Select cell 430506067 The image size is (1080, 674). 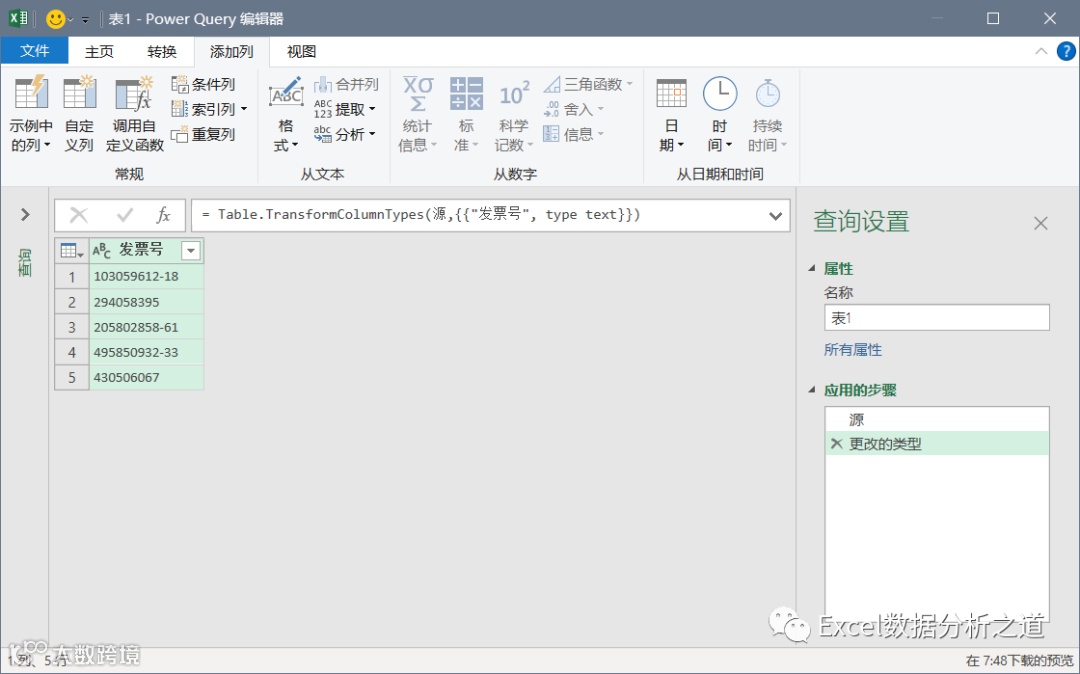(147, 377)
